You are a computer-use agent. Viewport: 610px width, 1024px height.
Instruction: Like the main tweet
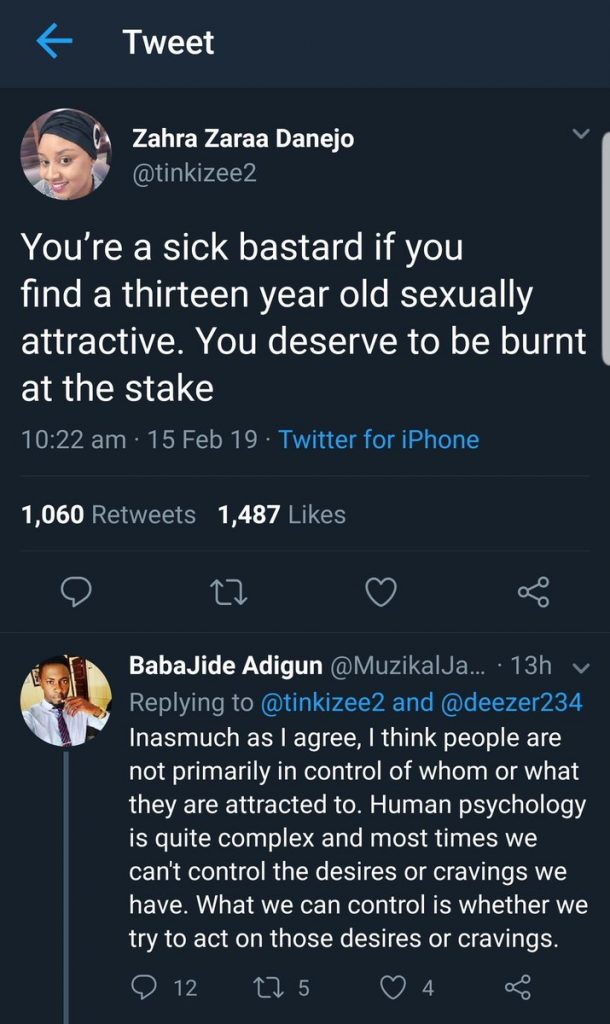[x=380, y=594]
